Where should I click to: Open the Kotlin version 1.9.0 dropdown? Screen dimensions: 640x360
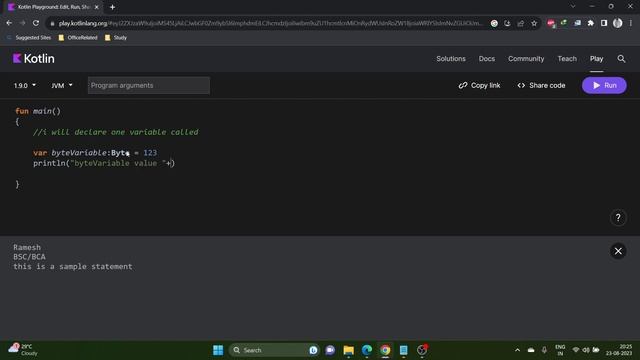point(25,85)
